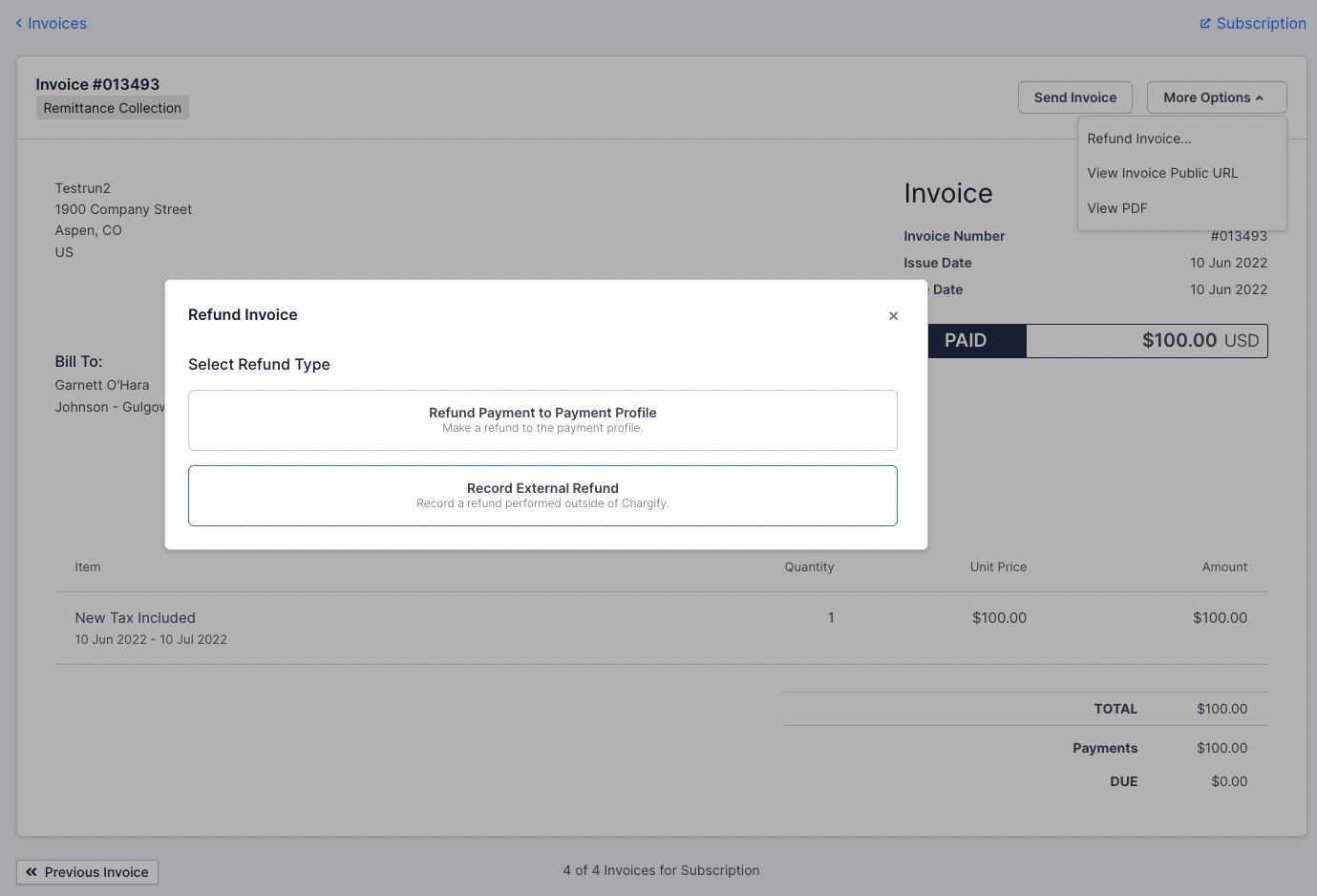Image resolution: width=1317 pixels, height=896 pixels.
Task: Close the Refund Invoice modal
Action: click(x=893, y=315)
